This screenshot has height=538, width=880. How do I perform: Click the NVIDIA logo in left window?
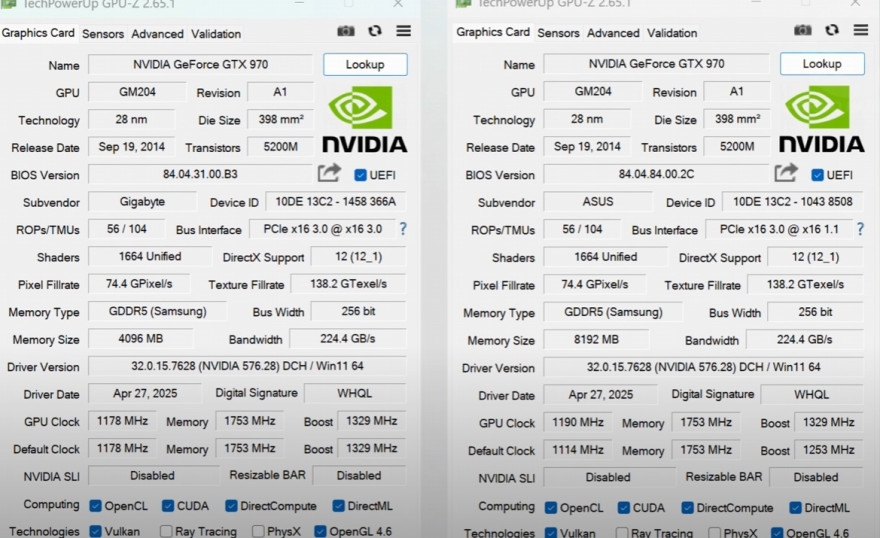[364, 119]
